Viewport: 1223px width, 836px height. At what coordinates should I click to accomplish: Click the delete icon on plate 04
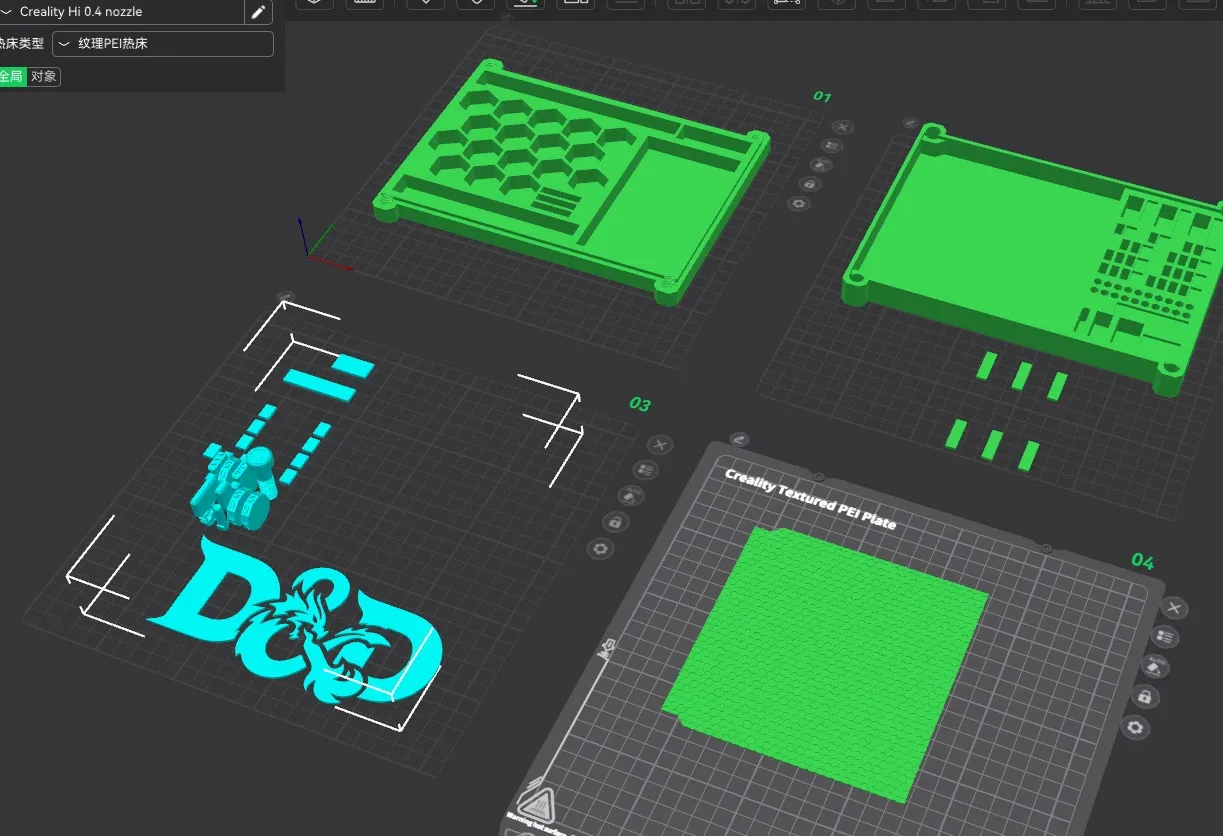(x=1172, y=608)
